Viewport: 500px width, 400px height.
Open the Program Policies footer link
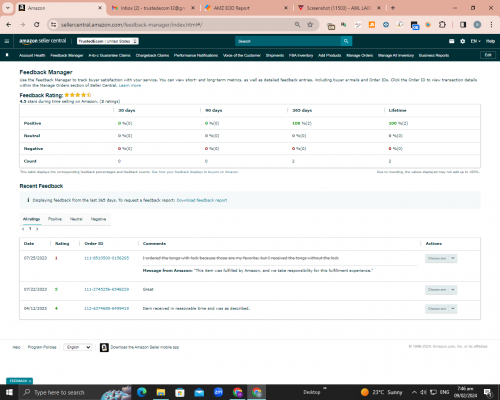point(42,347)
